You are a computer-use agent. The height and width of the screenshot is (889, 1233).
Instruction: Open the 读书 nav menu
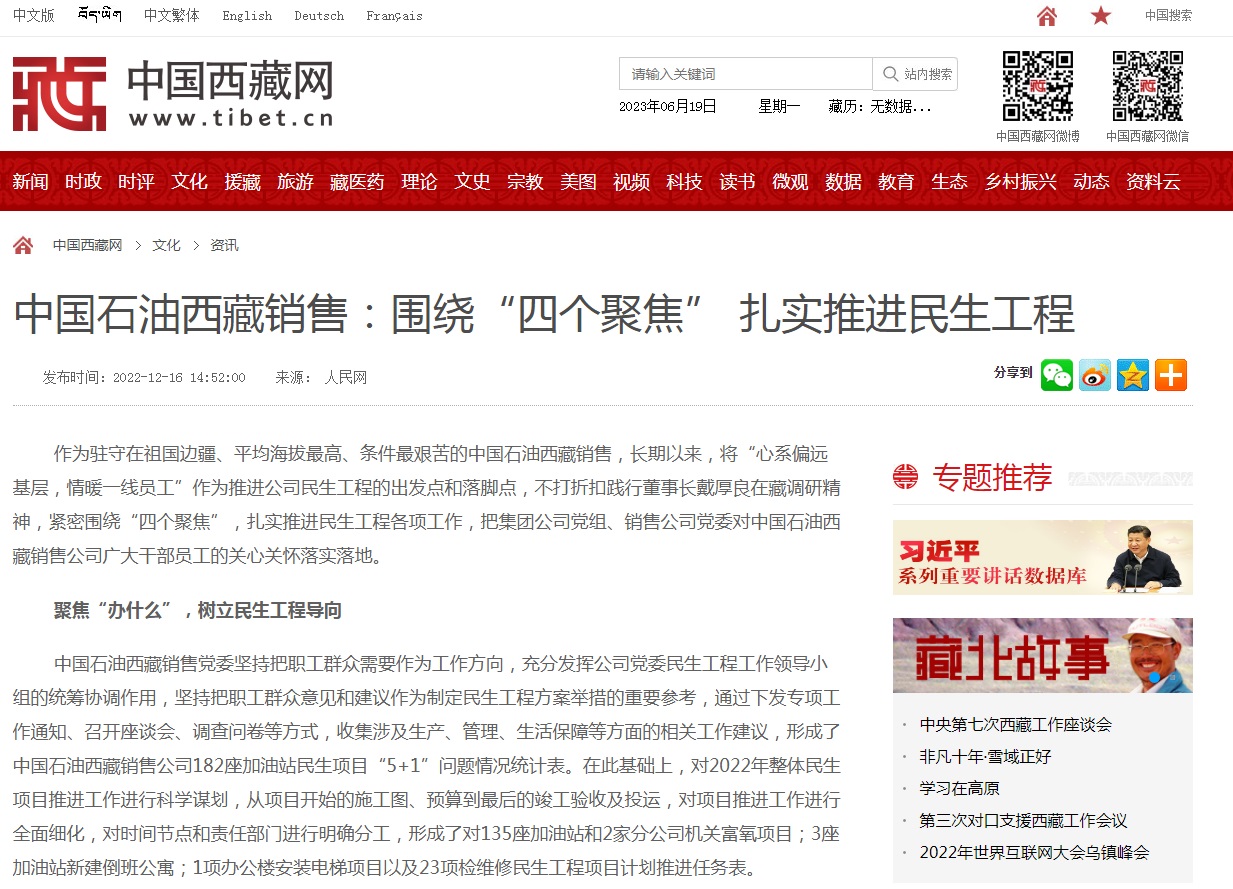pyautogui.click(x=738, y=181)
